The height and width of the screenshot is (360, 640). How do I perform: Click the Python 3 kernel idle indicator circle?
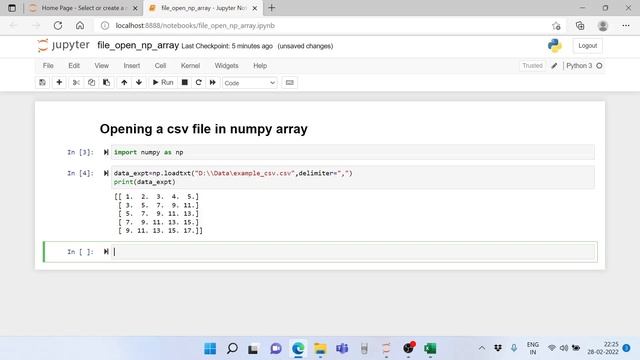[599, 66]
